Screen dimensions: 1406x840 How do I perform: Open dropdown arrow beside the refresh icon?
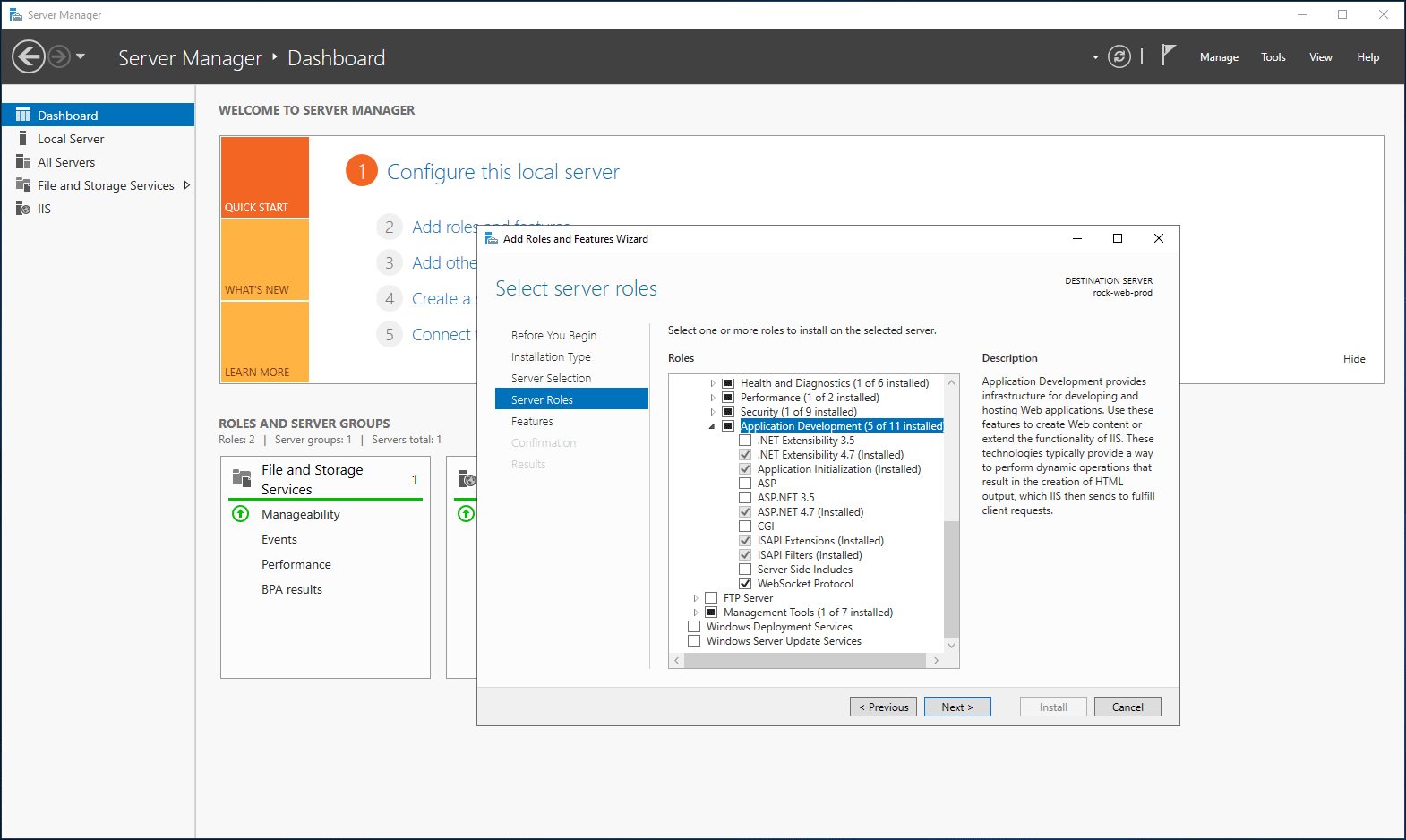coord(1095,57)
